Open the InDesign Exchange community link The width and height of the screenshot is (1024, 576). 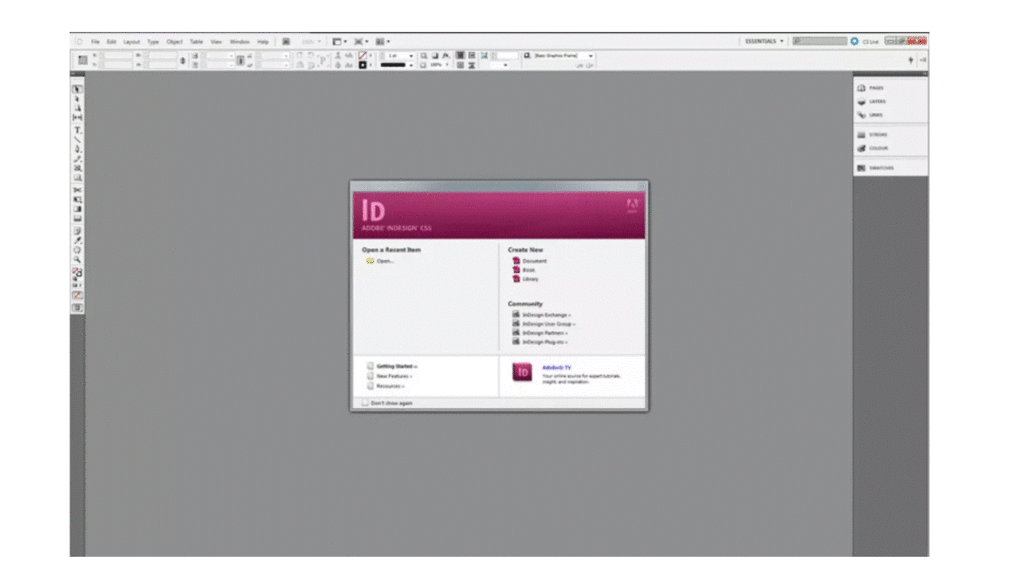546,315
